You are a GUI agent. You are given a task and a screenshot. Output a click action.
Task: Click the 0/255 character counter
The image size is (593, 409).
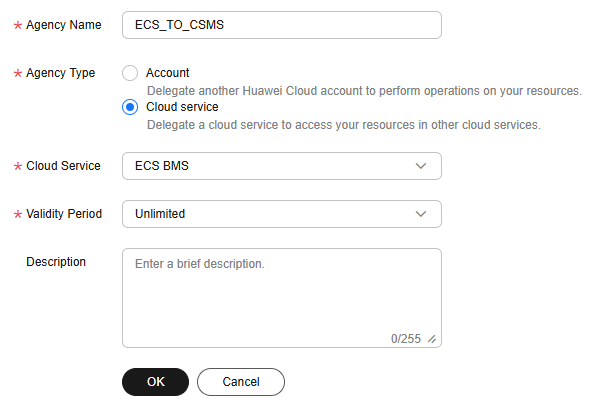pos(406,339)
